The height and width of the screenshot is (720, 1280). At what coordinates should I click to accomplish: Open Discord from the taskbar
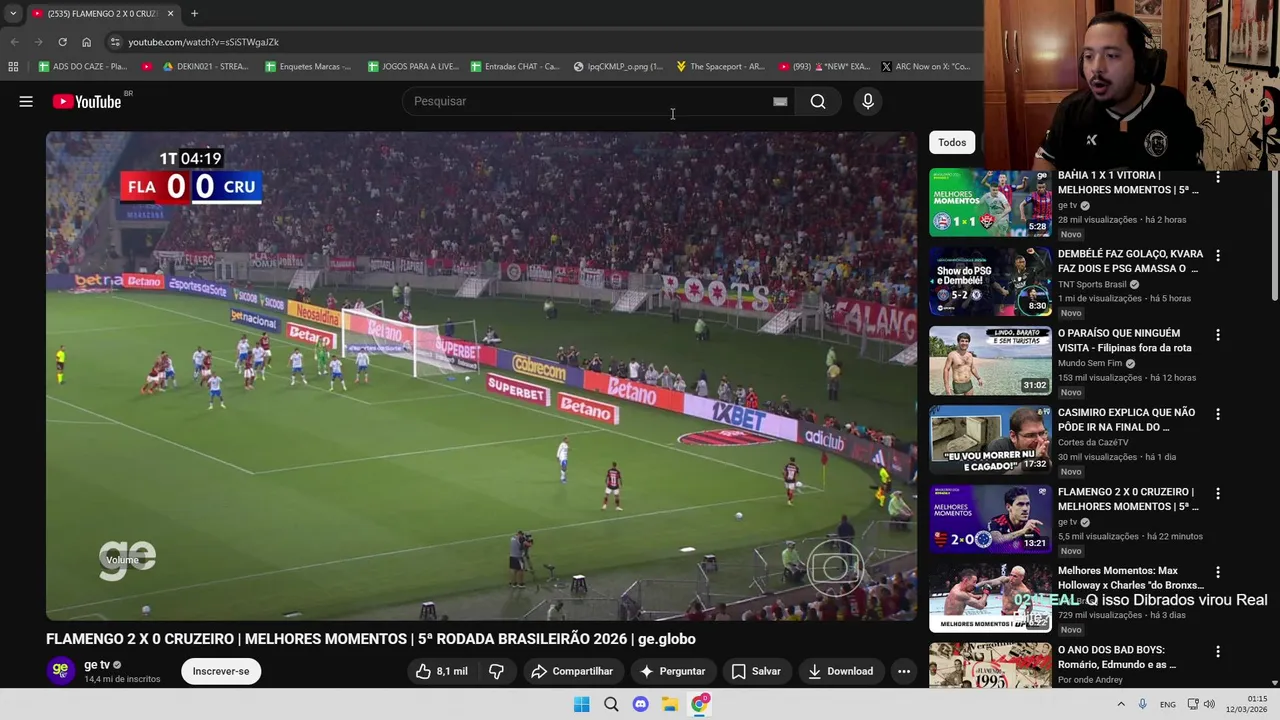(640, 704)
